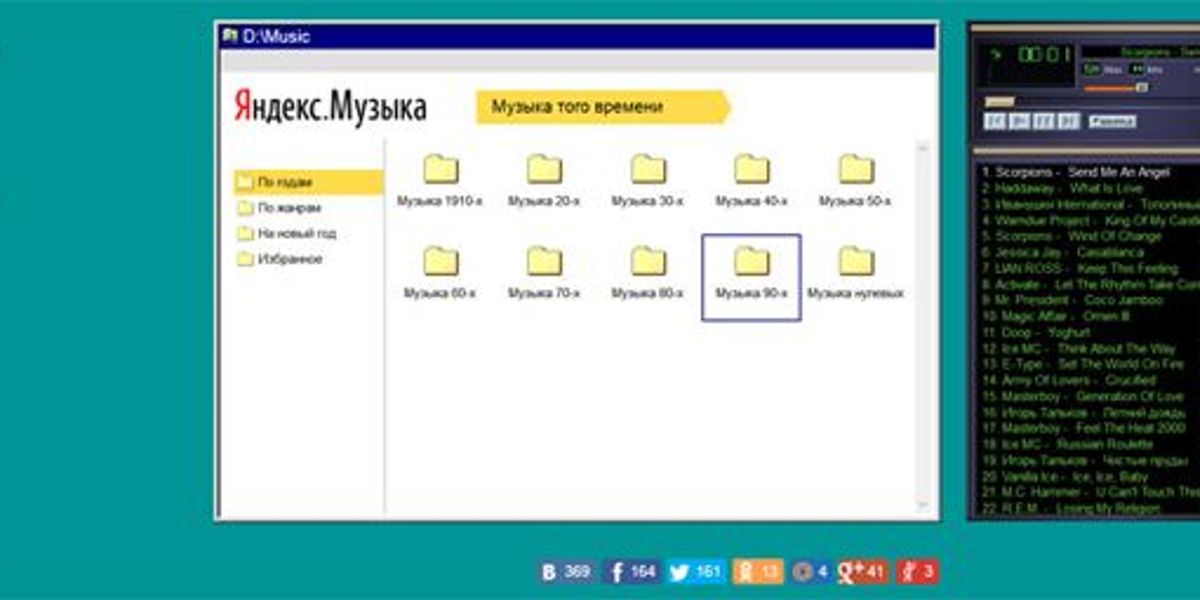Viewport: 1200px width, 600px height.
Task: Select the highlighted Музыка 90-х folder
Action: click(x=751, y=277)
